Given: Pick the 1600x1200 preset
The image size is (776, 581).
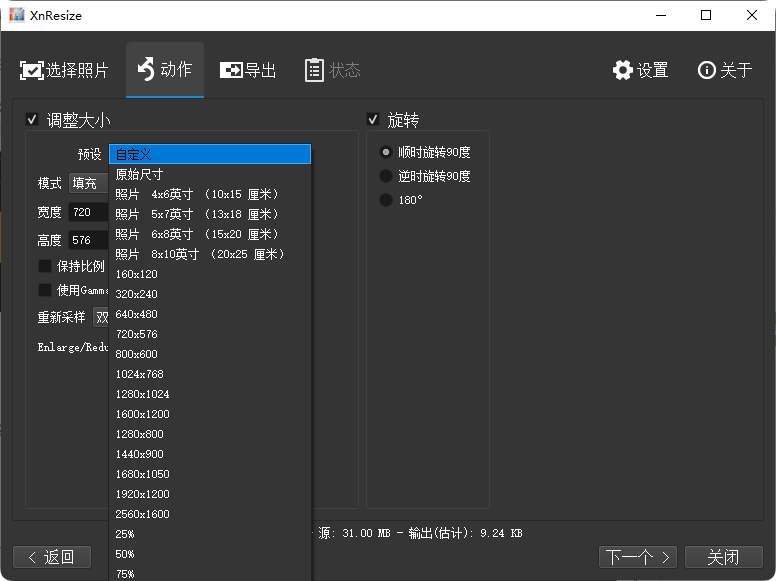Looking at the screenshot, I should 210,414.
